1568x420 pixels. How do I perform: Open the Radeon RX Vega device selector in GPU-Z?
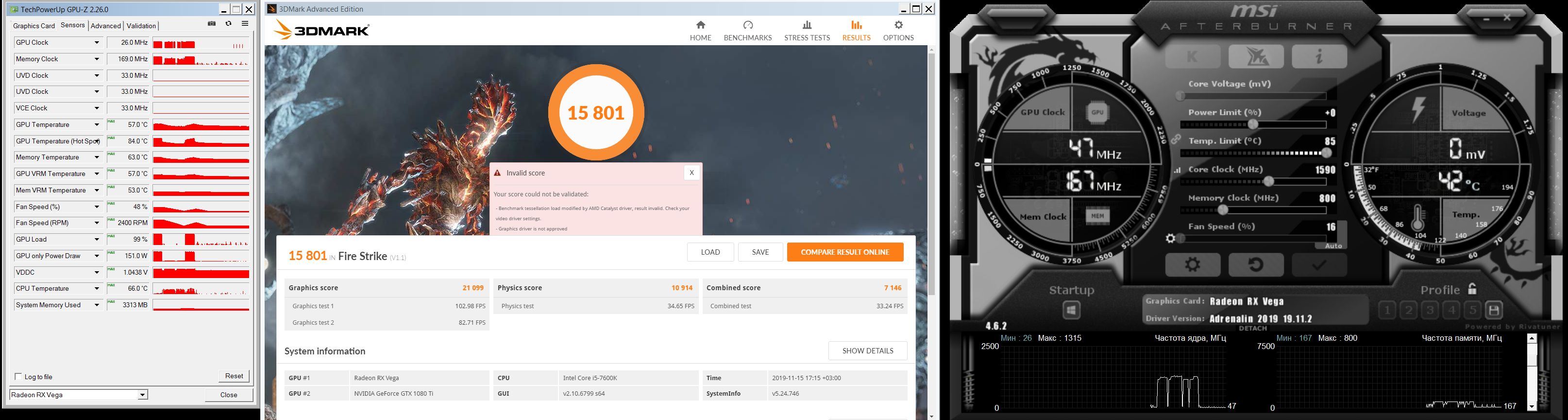[x=79, y=395]
